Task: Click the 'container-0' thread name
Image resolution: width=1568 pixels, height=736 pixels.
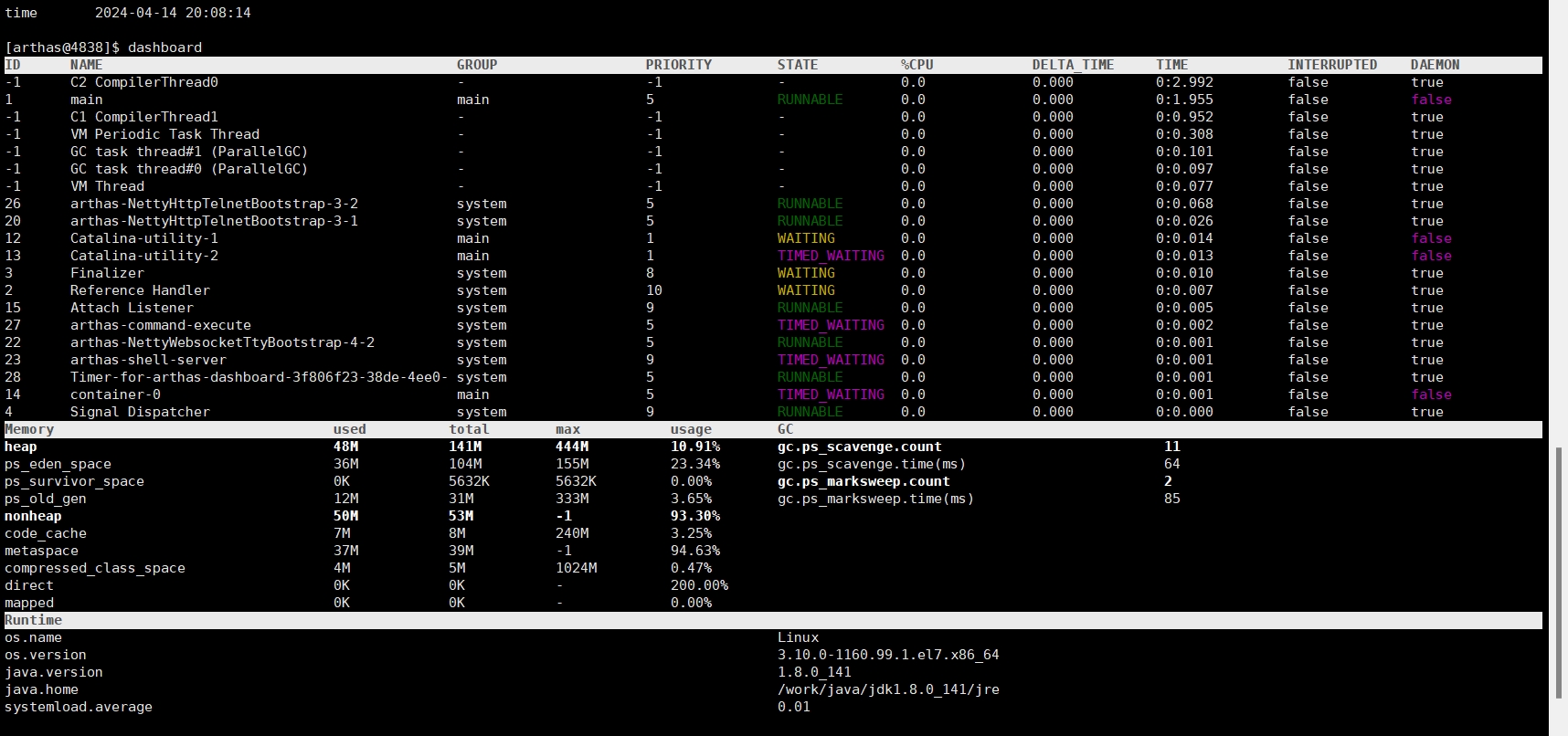Action: tap(115, 394)
